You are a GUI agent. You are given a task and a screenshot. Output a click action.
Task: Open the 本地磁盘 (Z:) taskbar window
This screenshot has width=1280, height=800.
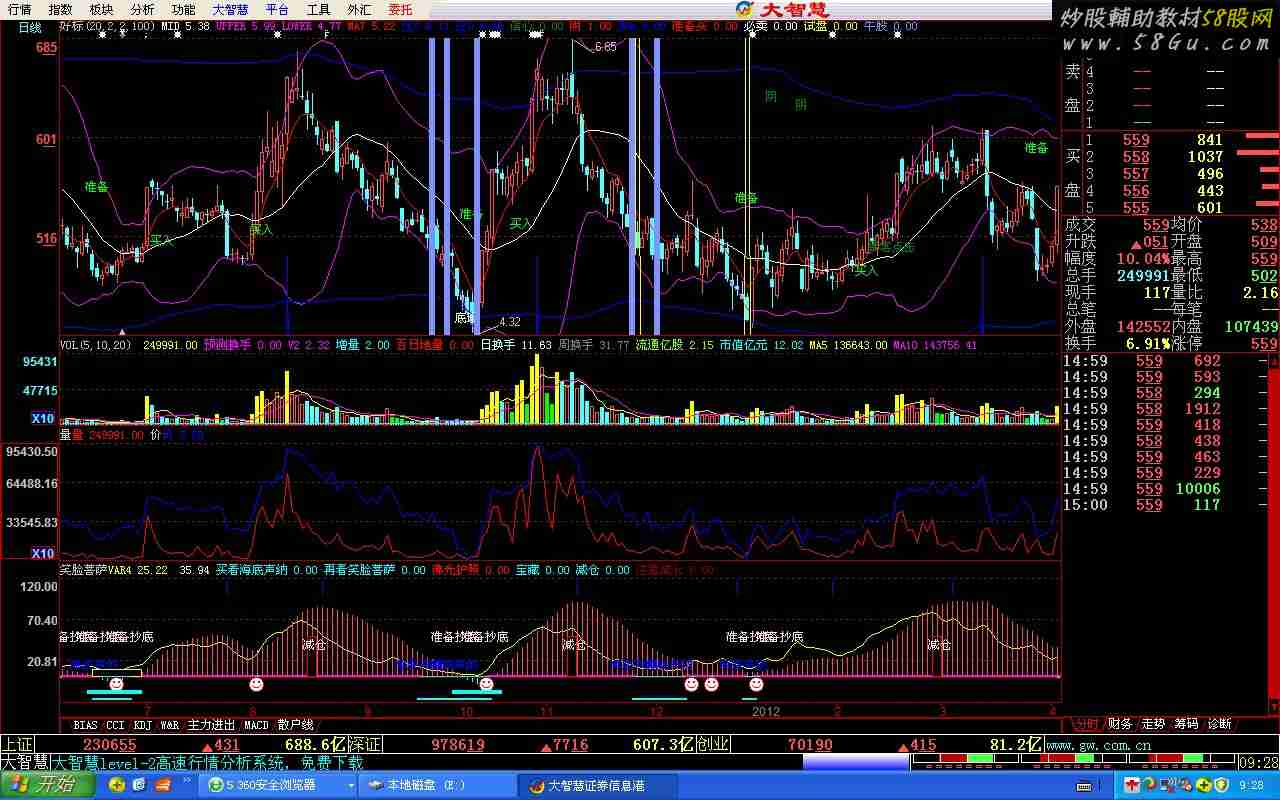436,786
